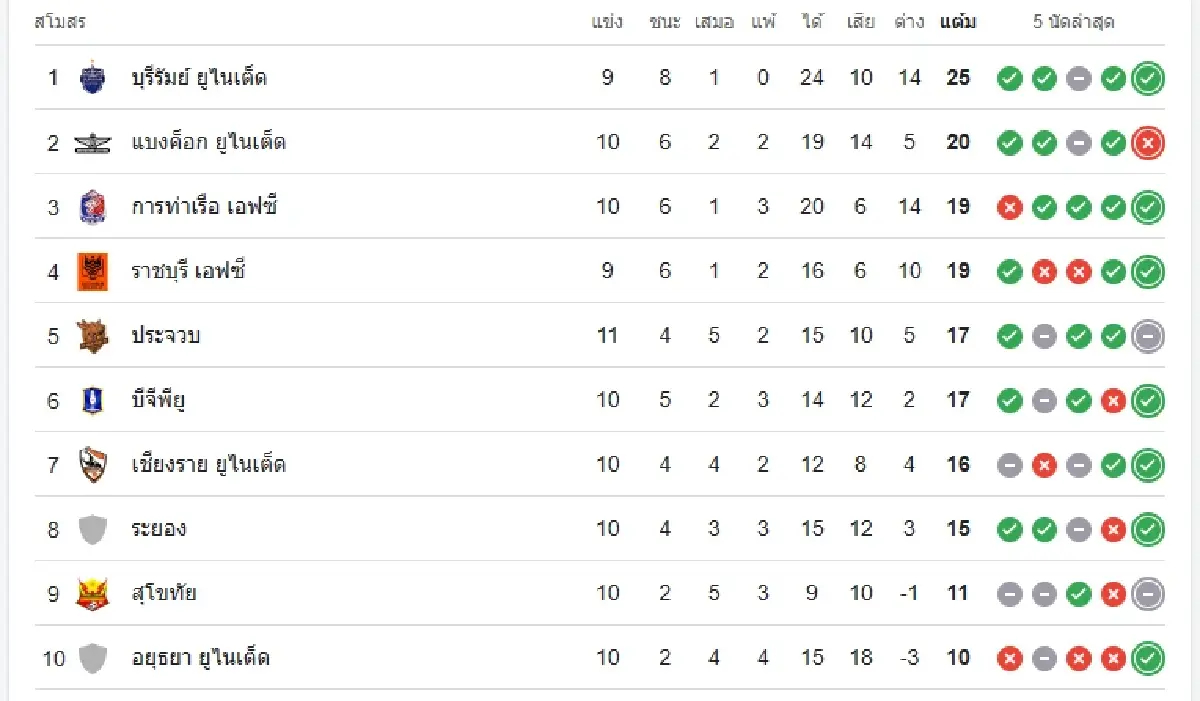Screen dimensions: 1200x701
Task: Open the บุรีรัมย์ ยูไนเต็ด team link
Action: click(199, 78)
